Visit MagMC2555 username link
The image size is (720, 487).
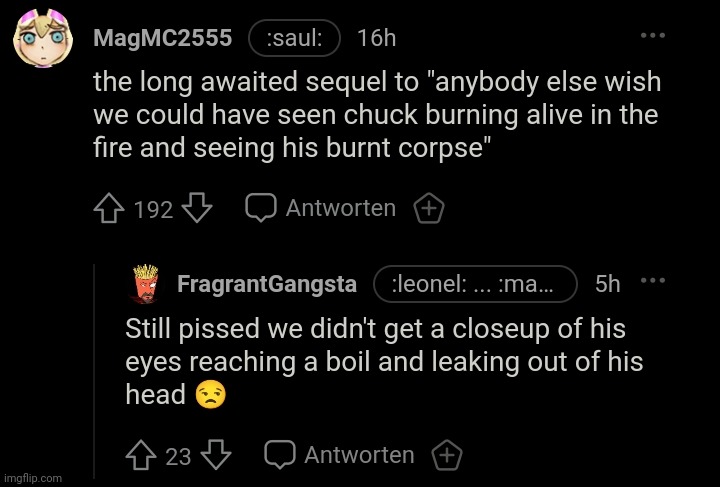tap(162, 39)
